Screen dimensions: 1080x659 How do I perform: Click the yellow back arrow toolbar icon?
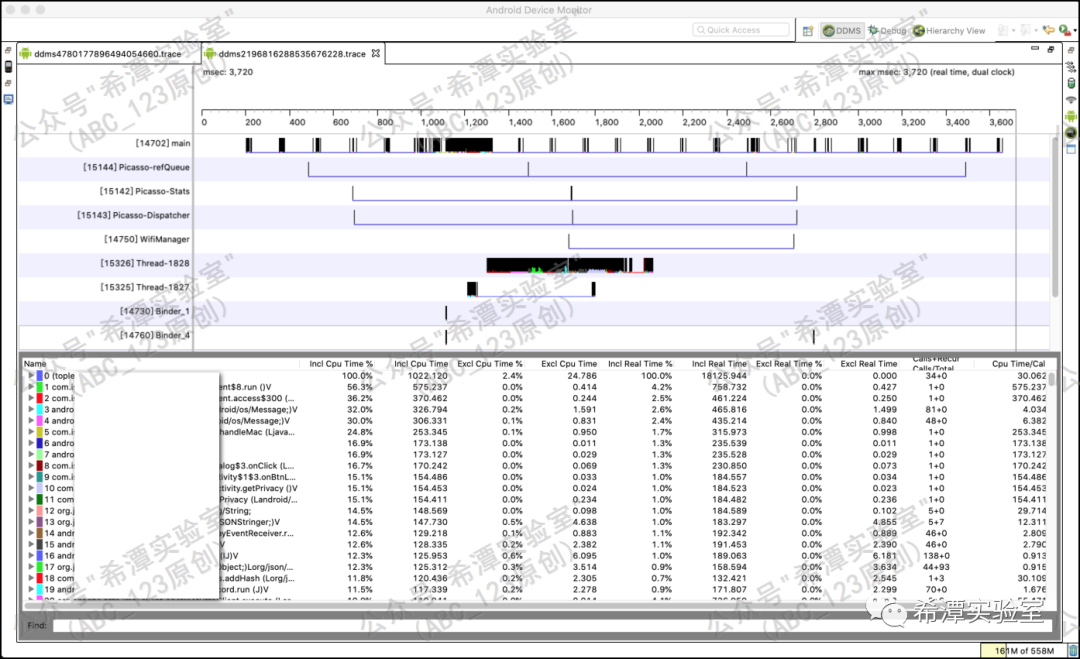[1048, 31]
